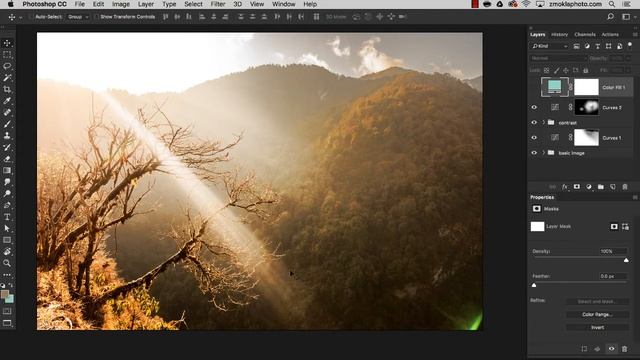Select the Horizontal Type tool
This screenshot has width=640, height=360.
[x=7, y=217]
